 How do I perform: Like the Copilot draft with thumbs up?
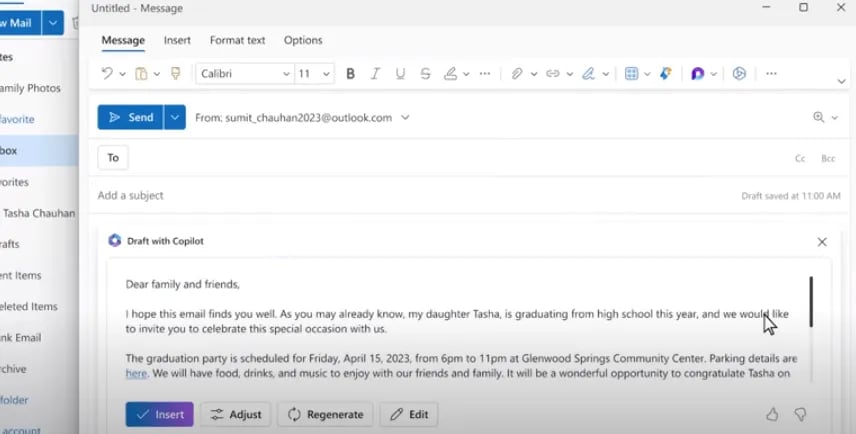point(772,414)
